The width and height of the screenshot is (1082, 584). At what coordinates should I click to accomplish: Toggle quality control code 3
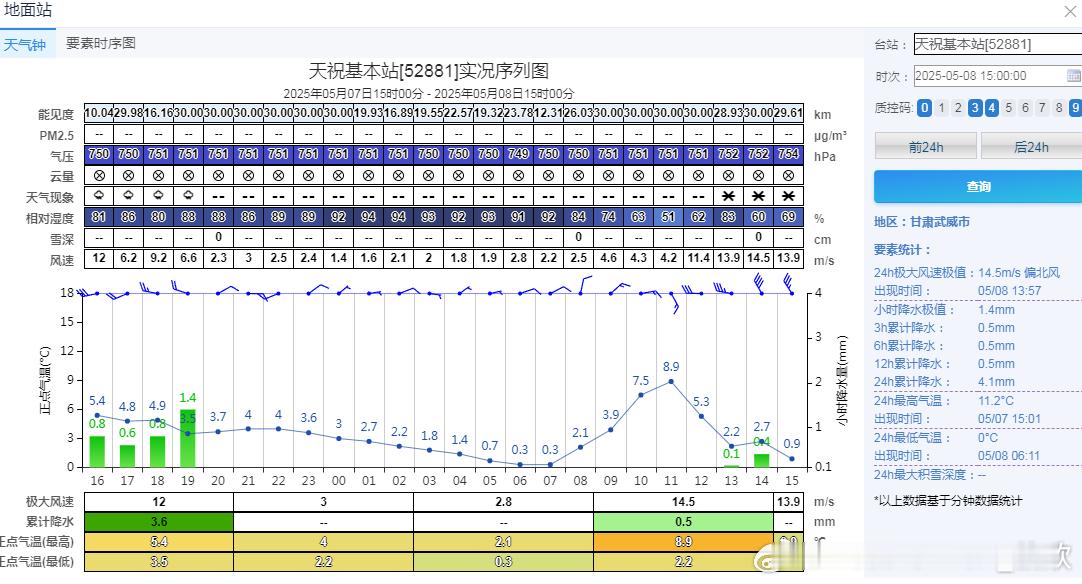pos(974,108)
